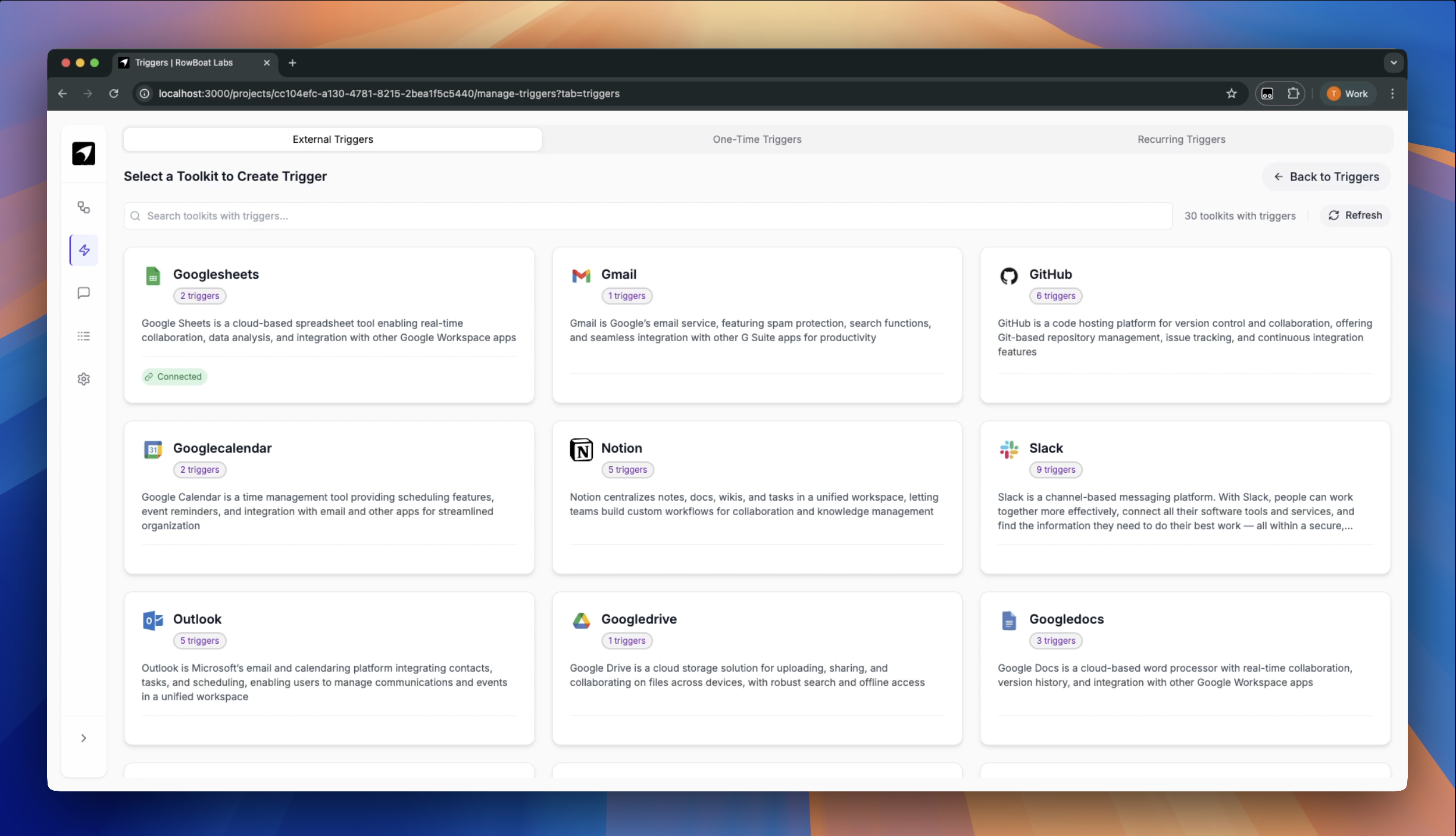Image resolution: width=1456 pixels, height=836 pixels.
Task: Expand the sidebar with the chevron arrow
Action: (83, 738)
